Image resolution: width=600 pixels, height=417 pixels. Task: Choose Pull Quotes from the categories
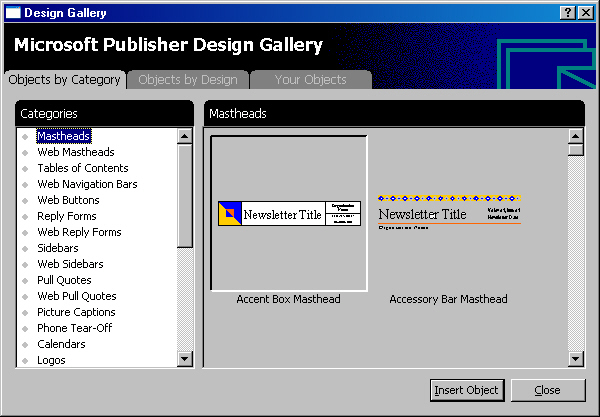click(x=64, y=280)
